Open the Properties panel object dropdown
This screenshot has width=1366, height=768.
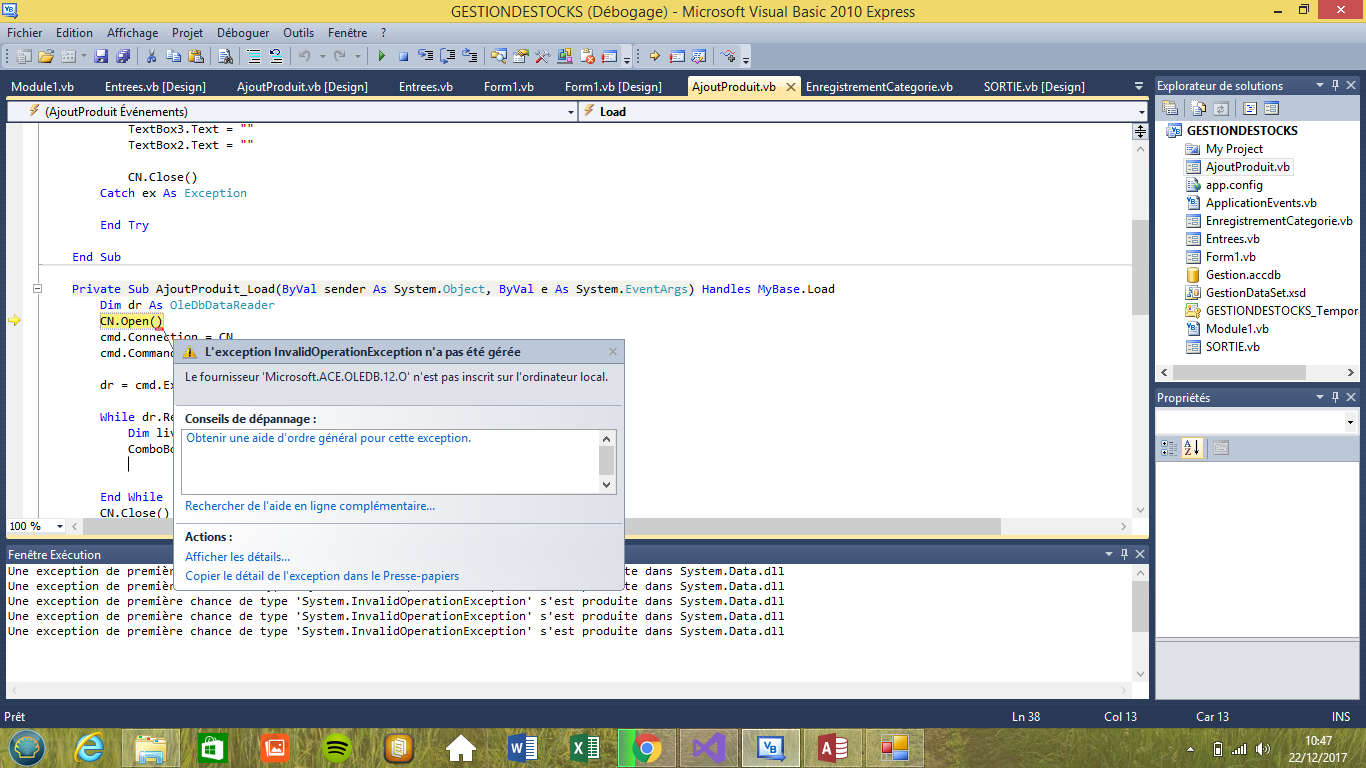pyautogui.click(x=1351, y=423)
